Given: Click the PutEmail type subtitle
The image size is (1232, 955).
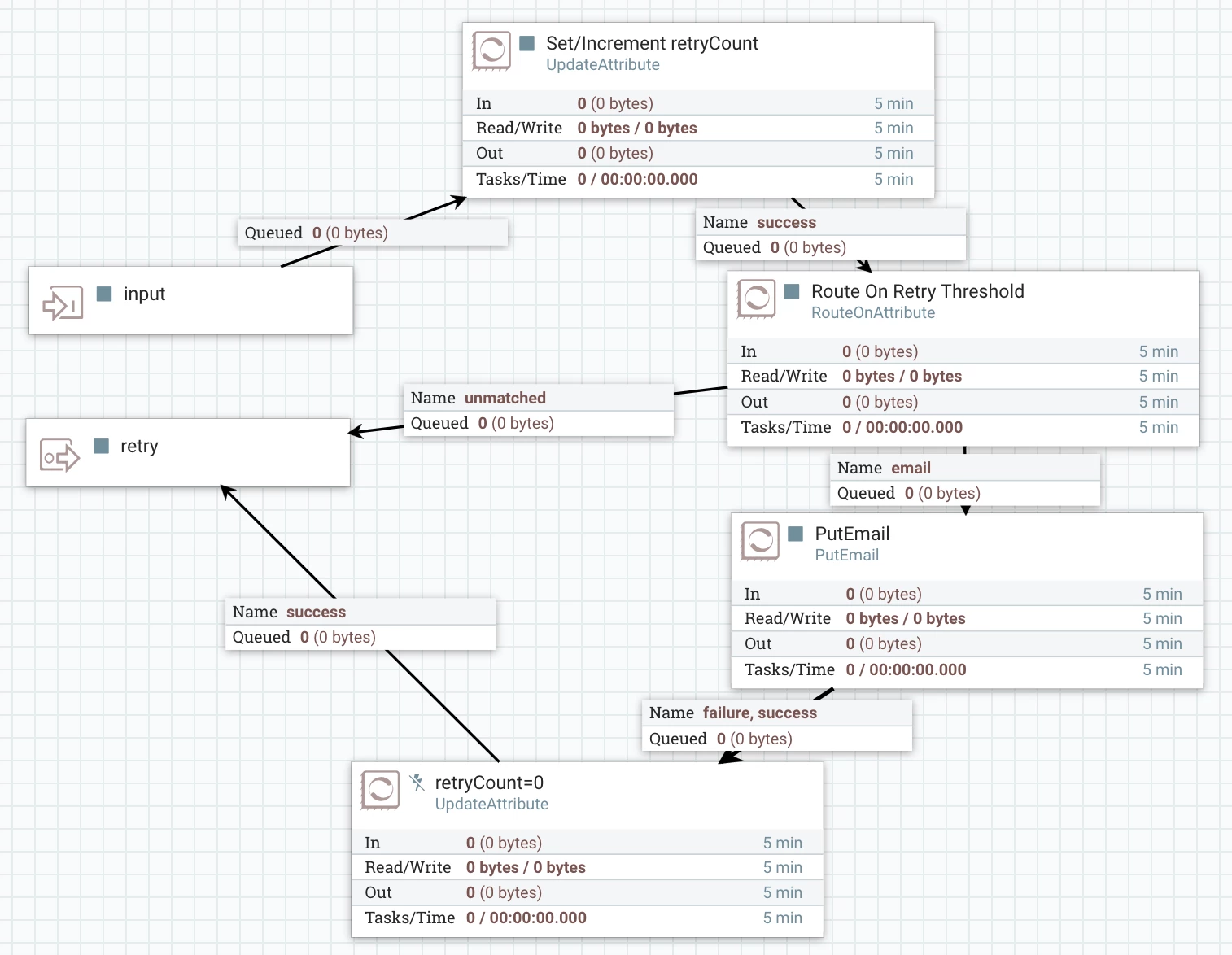Looking at the screenshot, I should (x=847, y=556).
